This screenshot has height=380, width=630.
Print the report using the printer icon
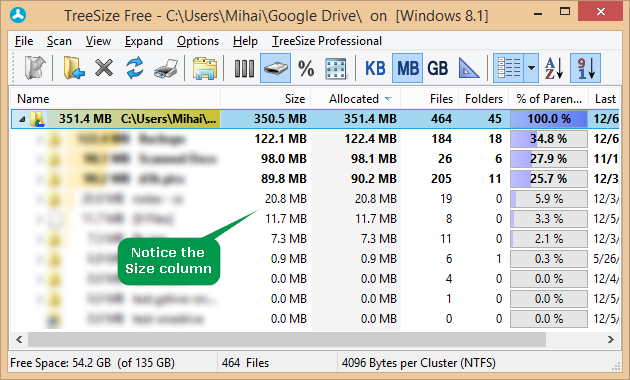click(x=166, y=68)
